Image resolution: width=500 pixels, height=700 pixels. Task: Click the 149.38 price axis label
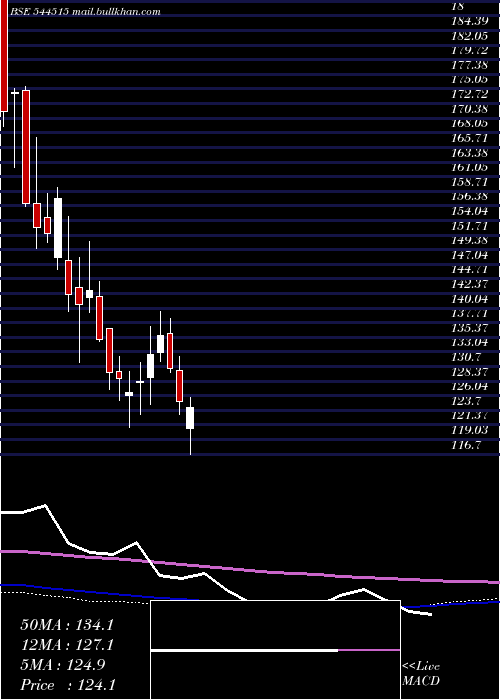471,241
